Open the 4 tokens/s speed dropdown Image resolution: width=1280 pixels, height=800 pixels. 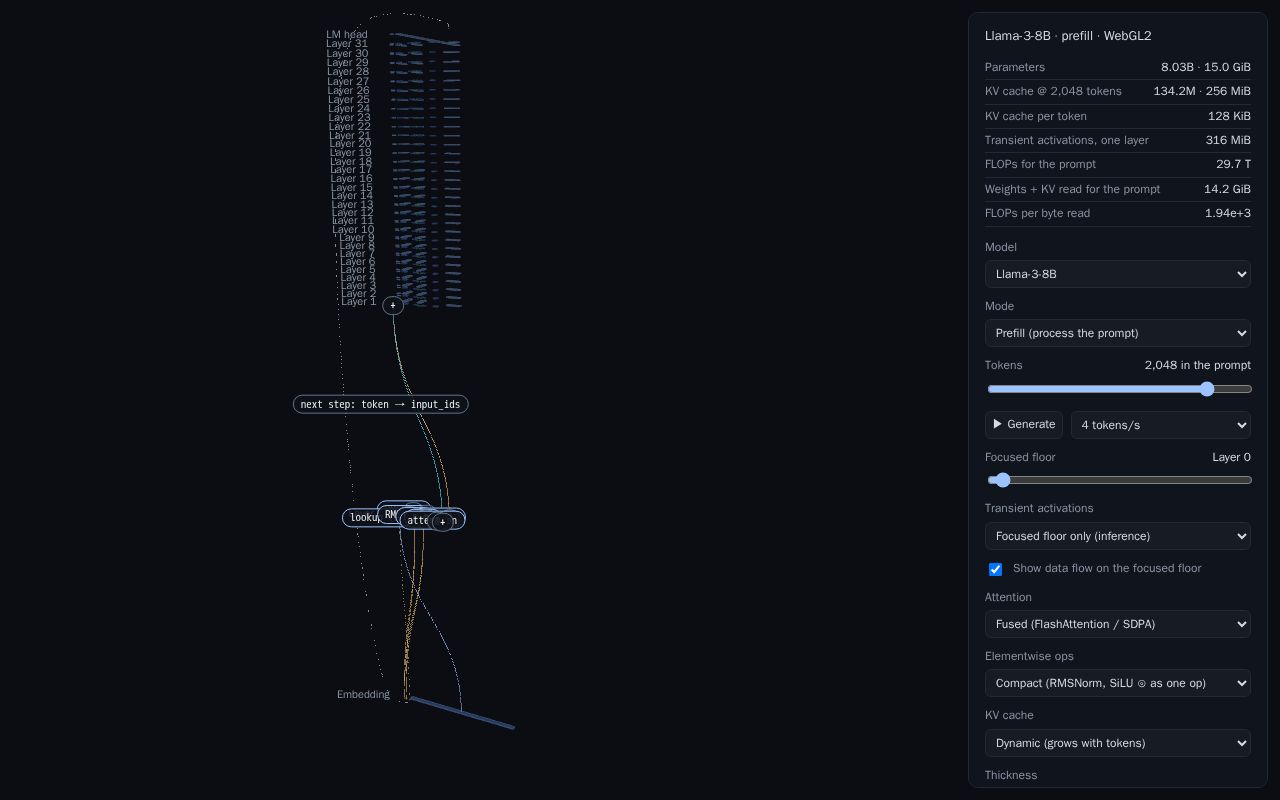click(x=1161, y=425)
